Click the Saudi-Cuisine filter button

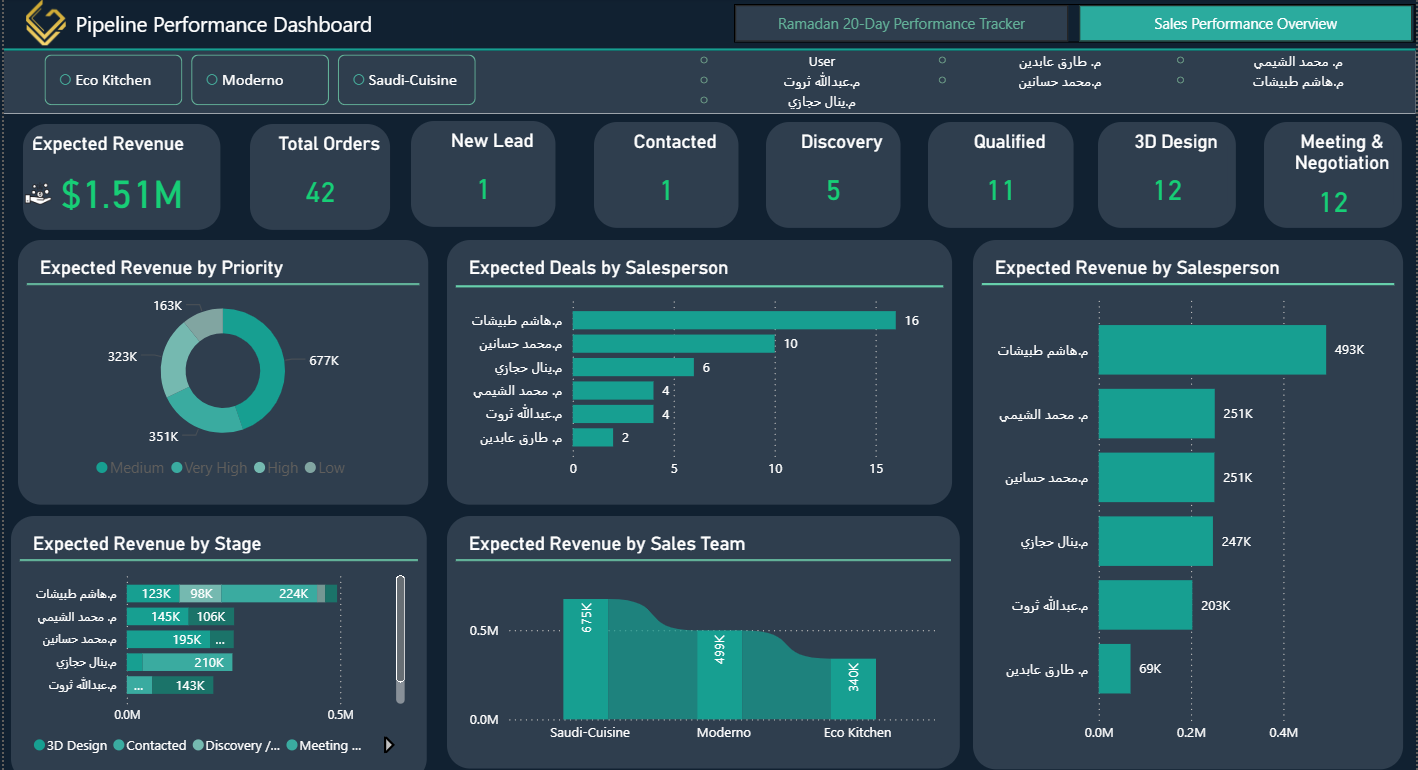[x=406, y=79]
